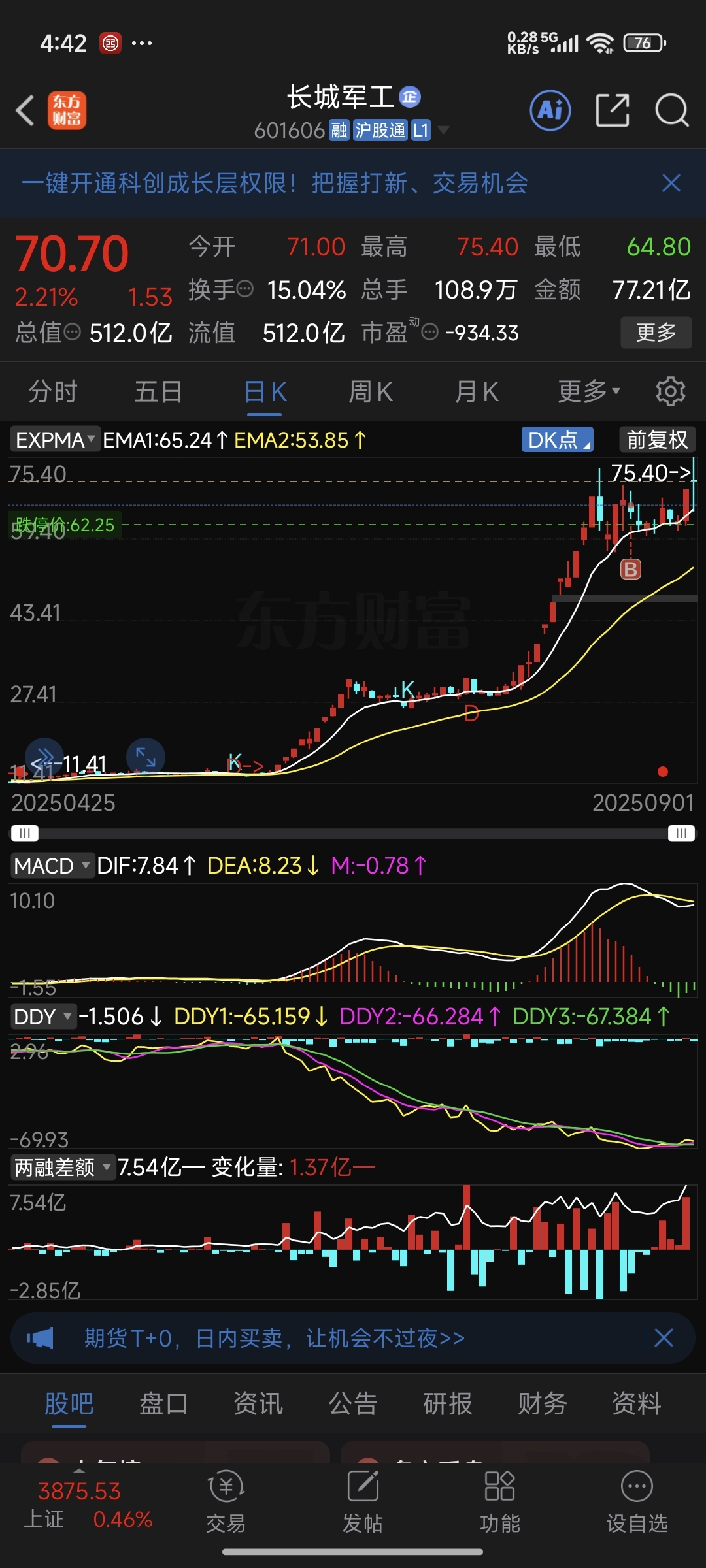706x1568 pixels.
Task: Open the 期货T+0 promotion link
Action: tap(275, 1338)
